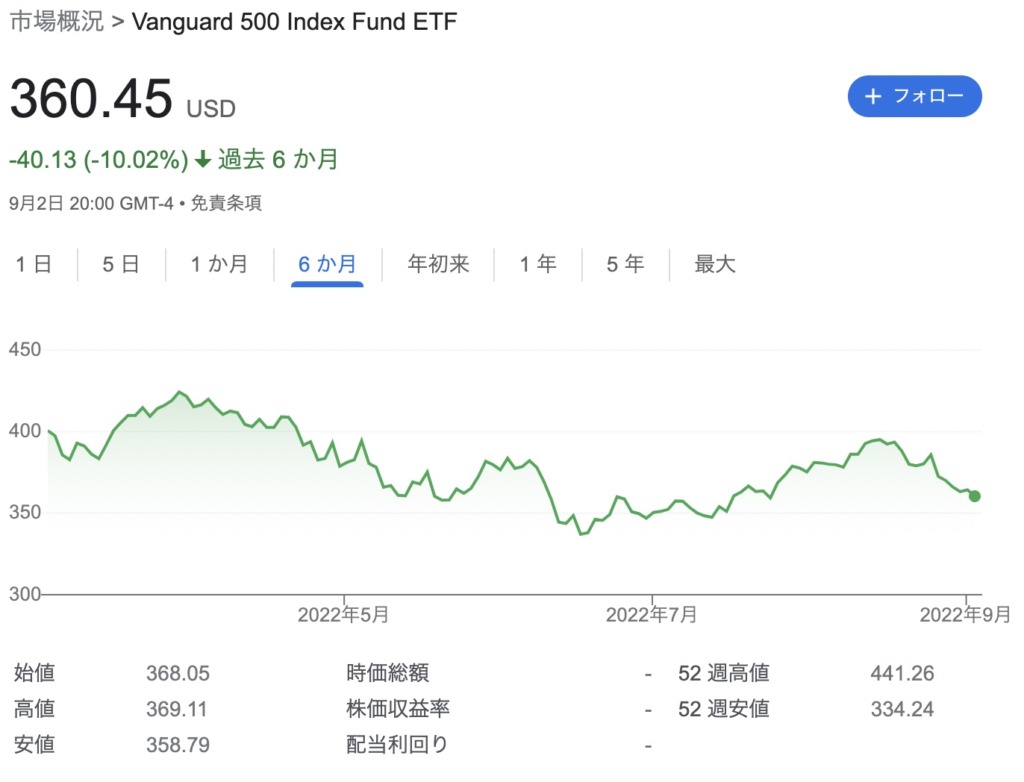Click the 2022年9月 axis label
1024x782 pixels.
tap(965, 615)
